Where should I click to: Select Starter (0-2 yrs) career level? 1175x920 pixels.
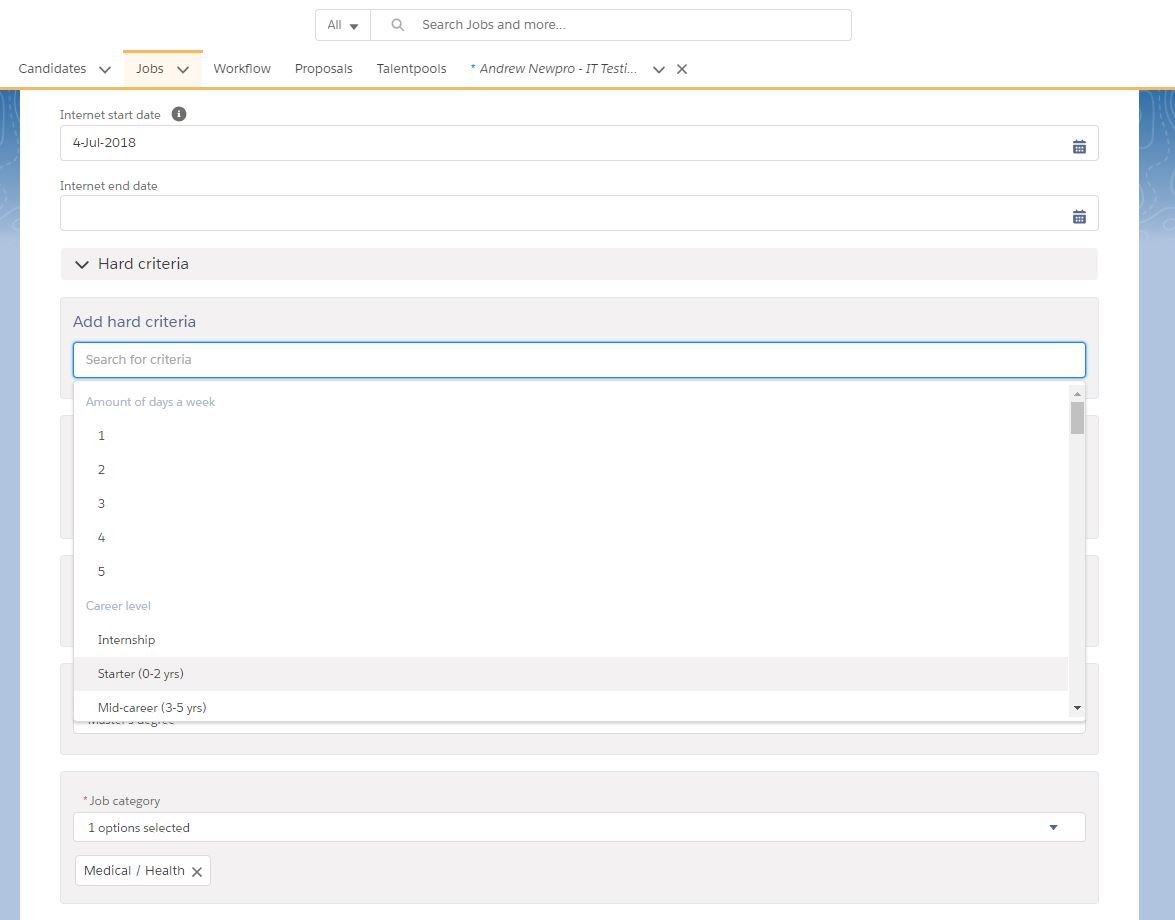571,674
